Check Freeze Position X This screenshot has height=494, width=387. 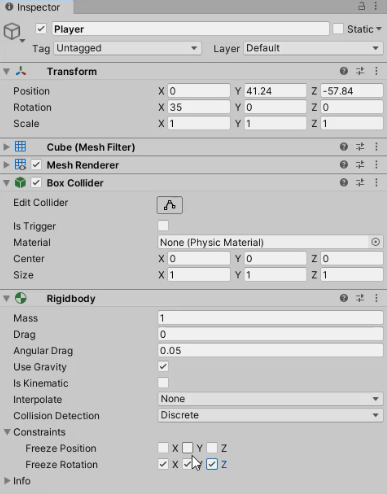point(163,448)
